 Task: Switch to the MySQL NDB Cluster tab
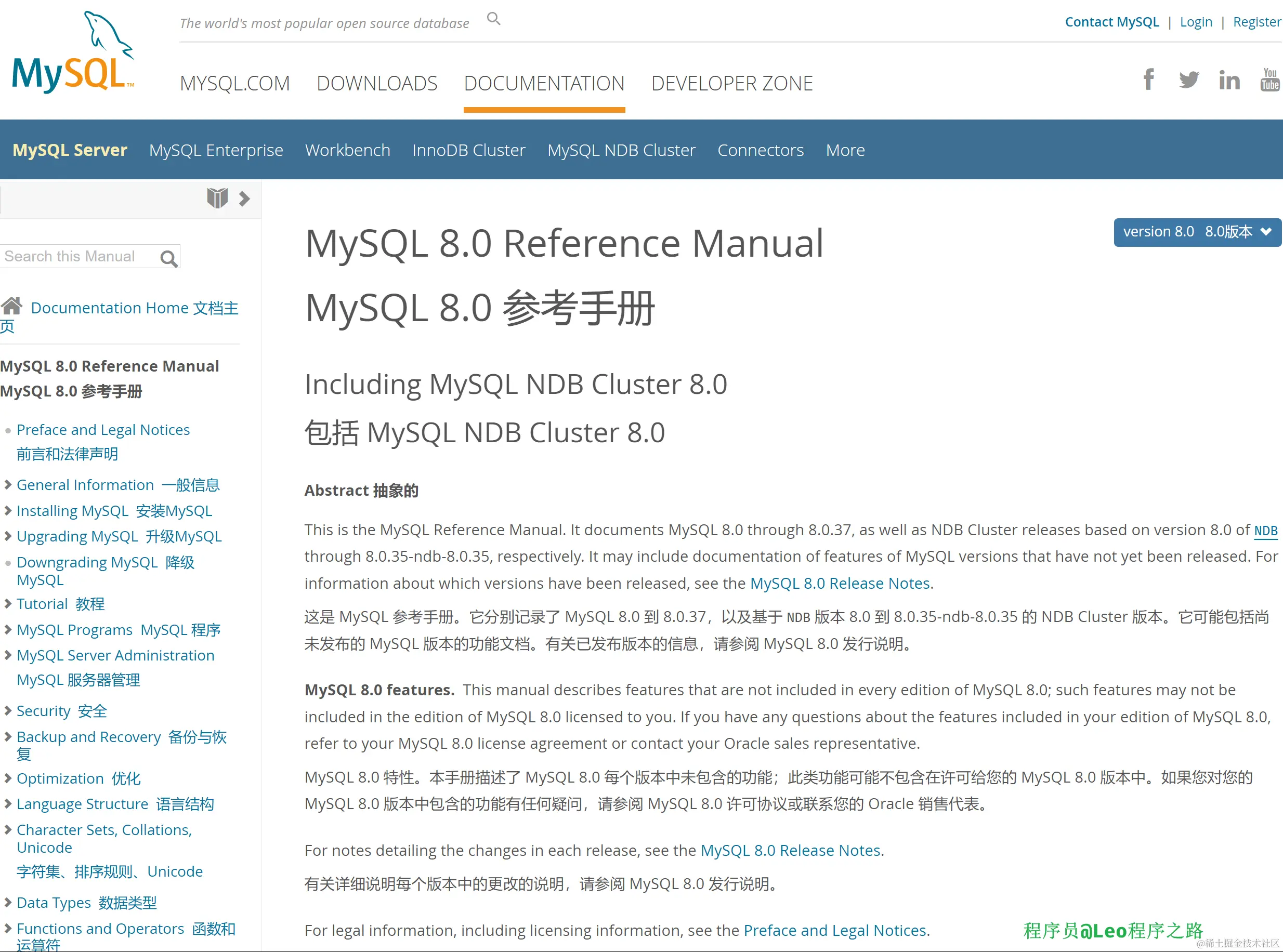tap(621, 150)
